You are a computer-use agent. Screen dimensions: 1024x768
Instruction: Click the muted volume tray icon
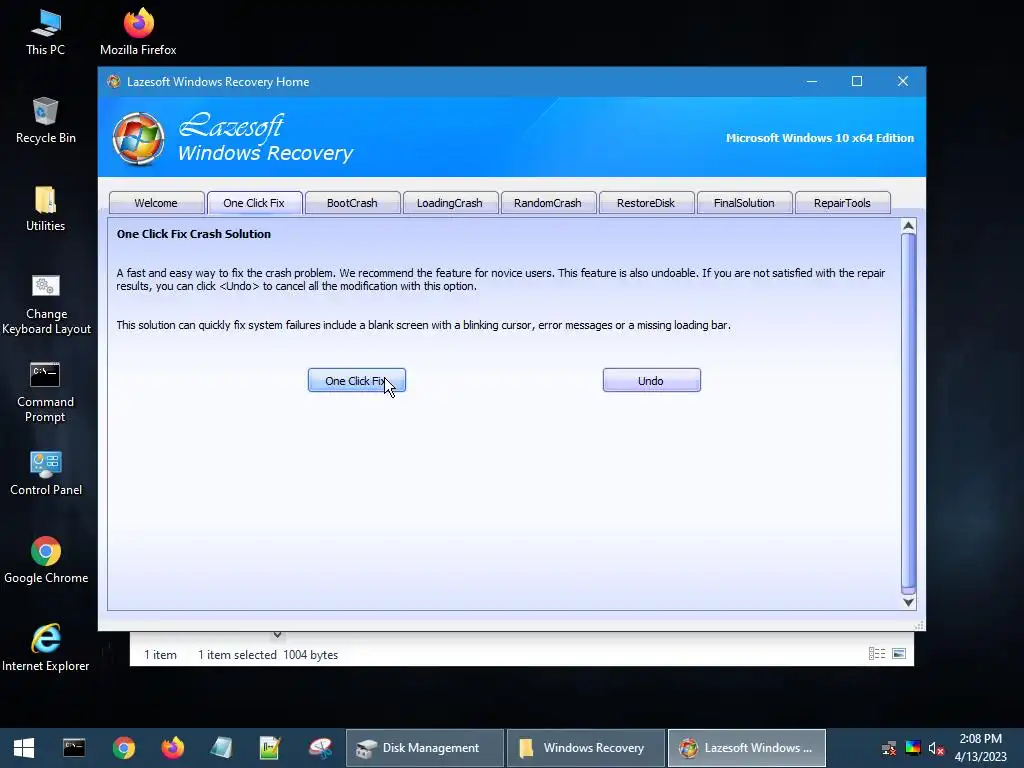click(x=936, y=748)
